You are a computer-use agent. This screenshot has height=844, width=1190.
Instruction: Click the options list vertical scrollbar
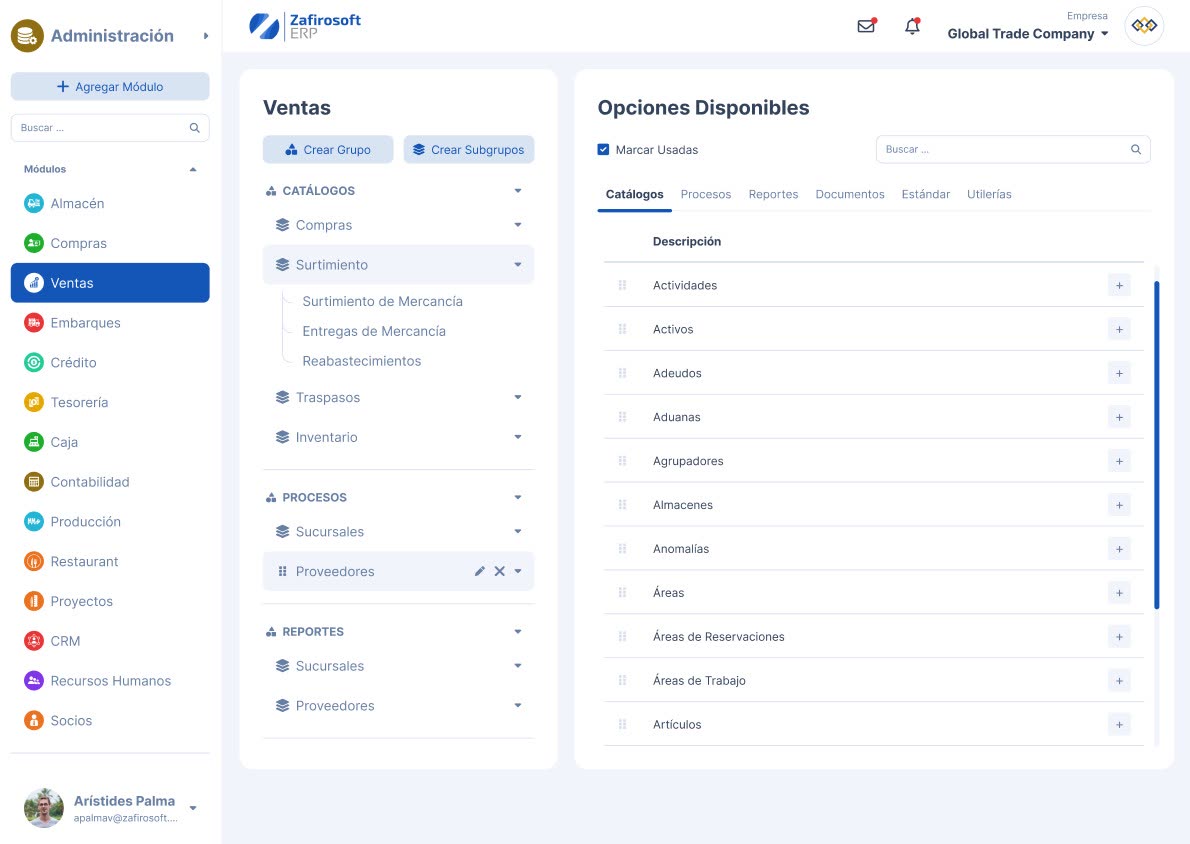(x=1157, y=446)
